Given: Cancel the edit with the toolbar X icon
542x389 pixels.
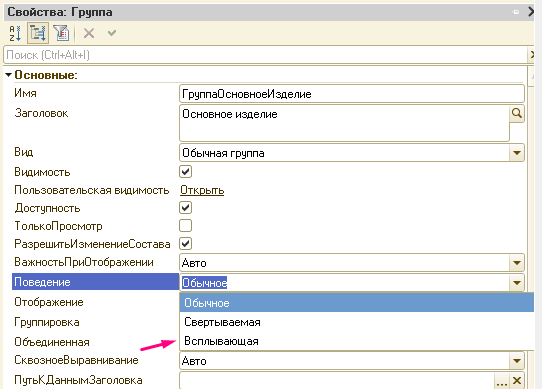Looking at the screenshot, I should click(89, 33).
